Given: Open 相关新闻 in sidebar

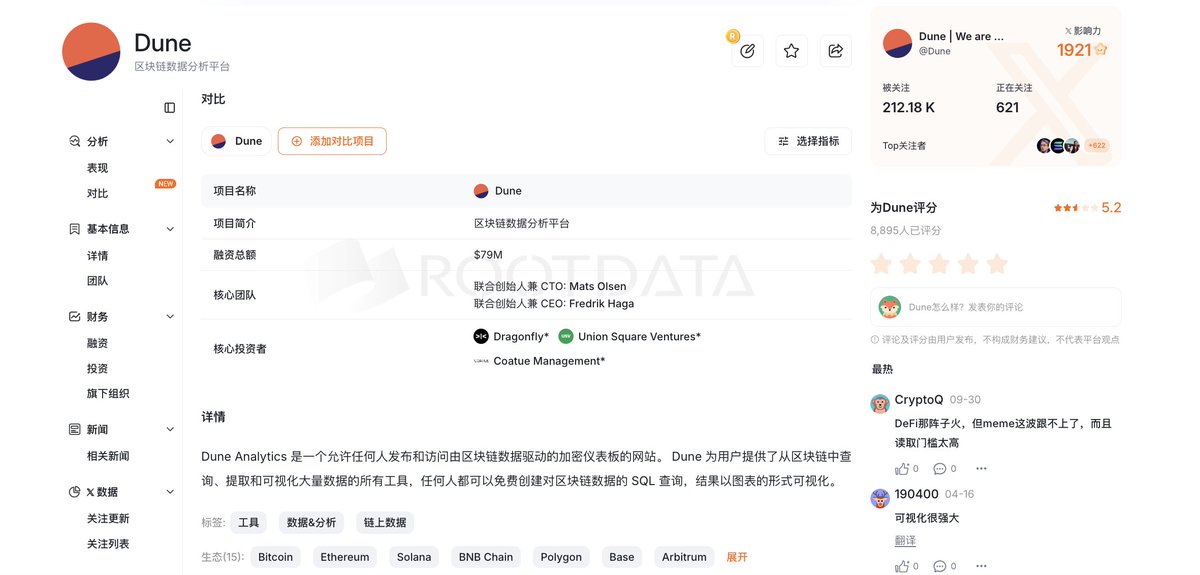Looking at the screenshot, I should tap(108, 456).
